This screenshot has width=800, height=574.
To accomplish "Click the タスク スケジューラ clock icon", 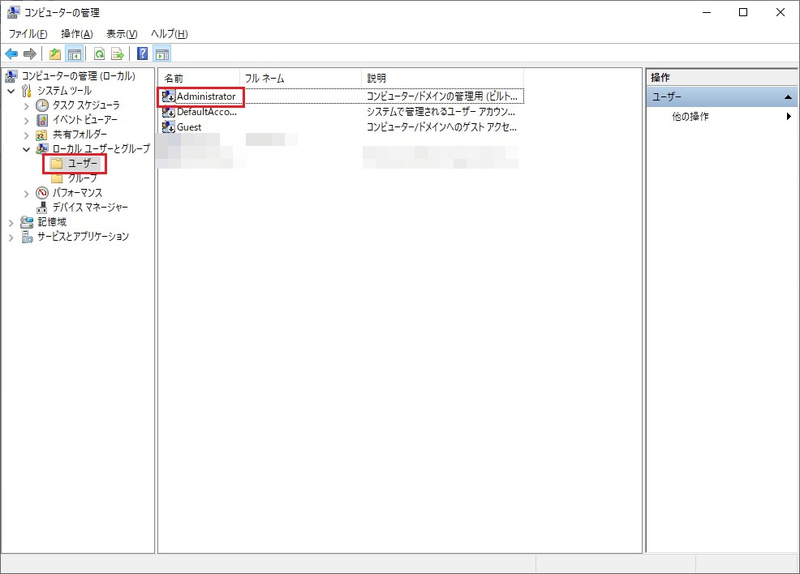I will pos(42,106).
